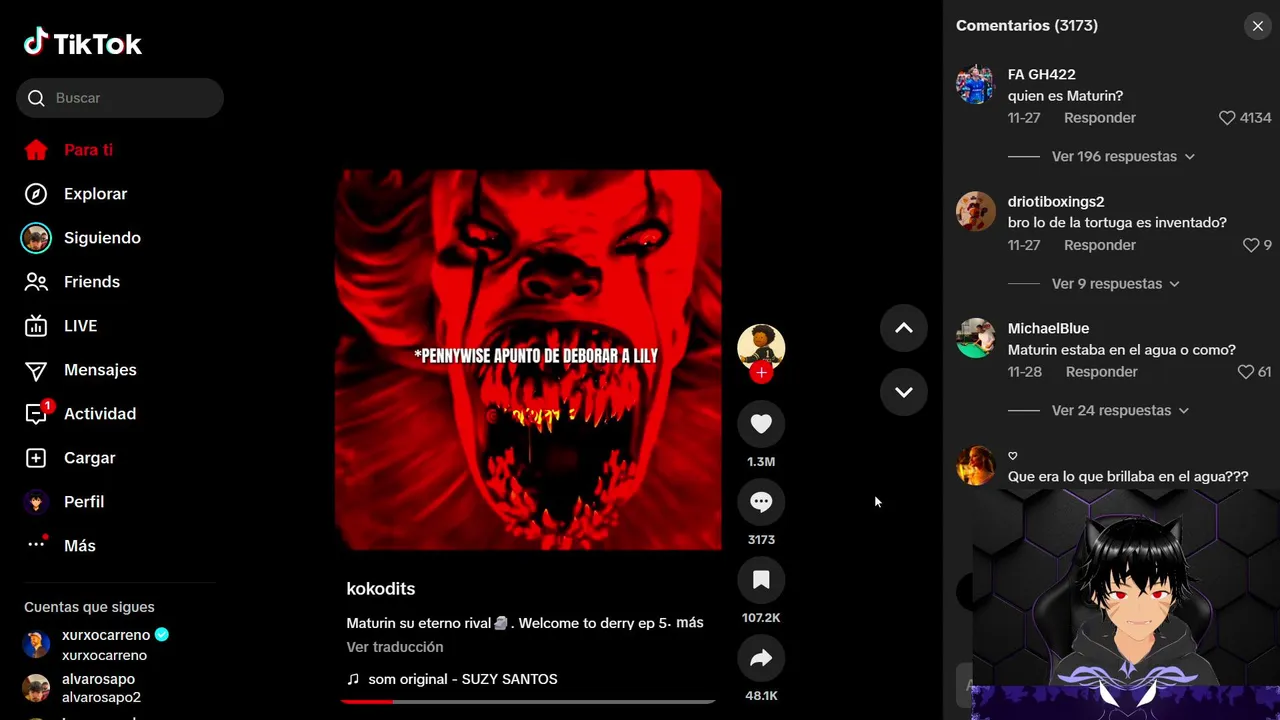This screenshot has width=1280, height=720.
Task: Click the home icon beside Para ti
Action: point(36,150)
